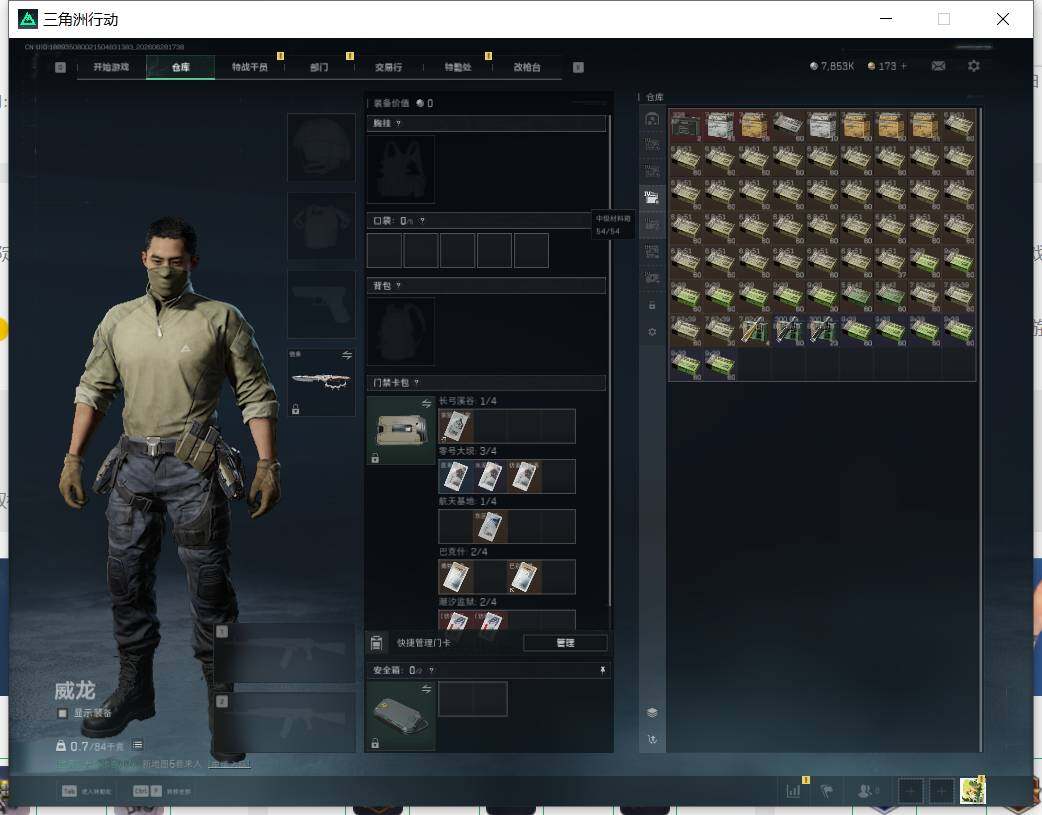The image size is (1042, 815).
Task: Click the weight details list icon
Action: point(138,745)
